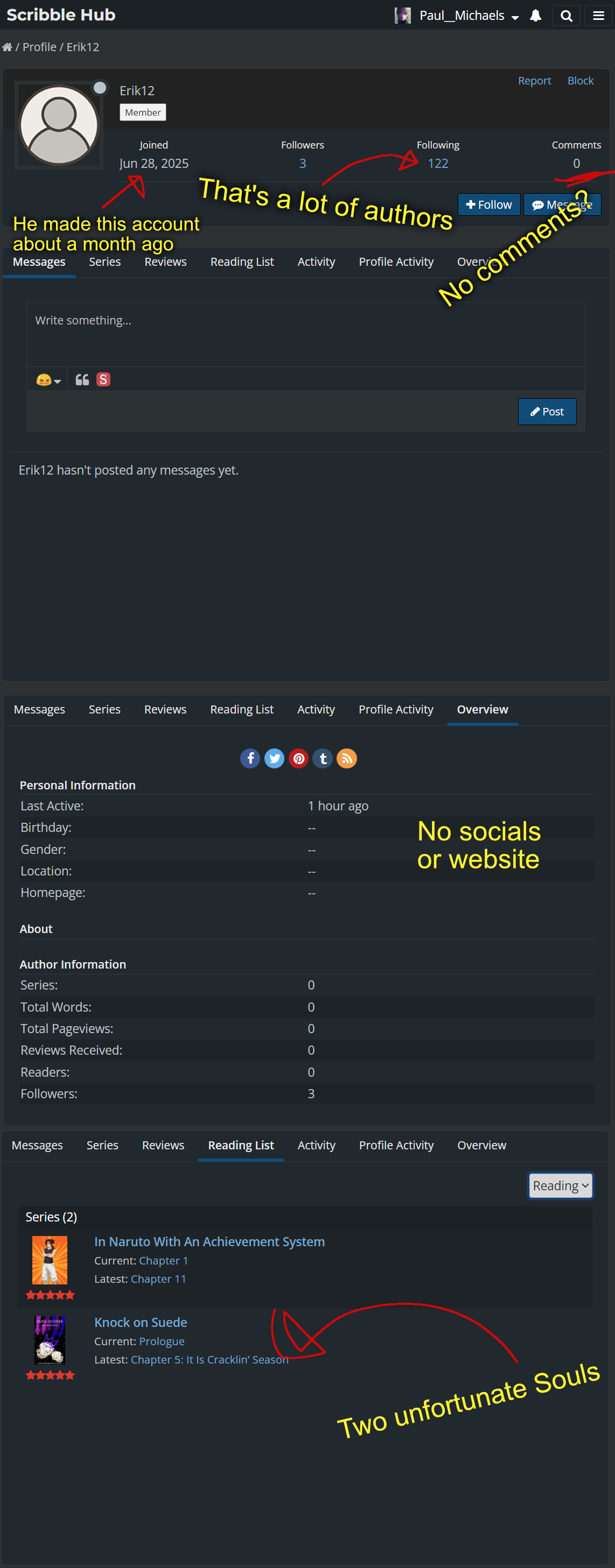Viewport: 615px width, 1568px height.
Task: Click the red S series link icon
Action: tap(103, 380)
